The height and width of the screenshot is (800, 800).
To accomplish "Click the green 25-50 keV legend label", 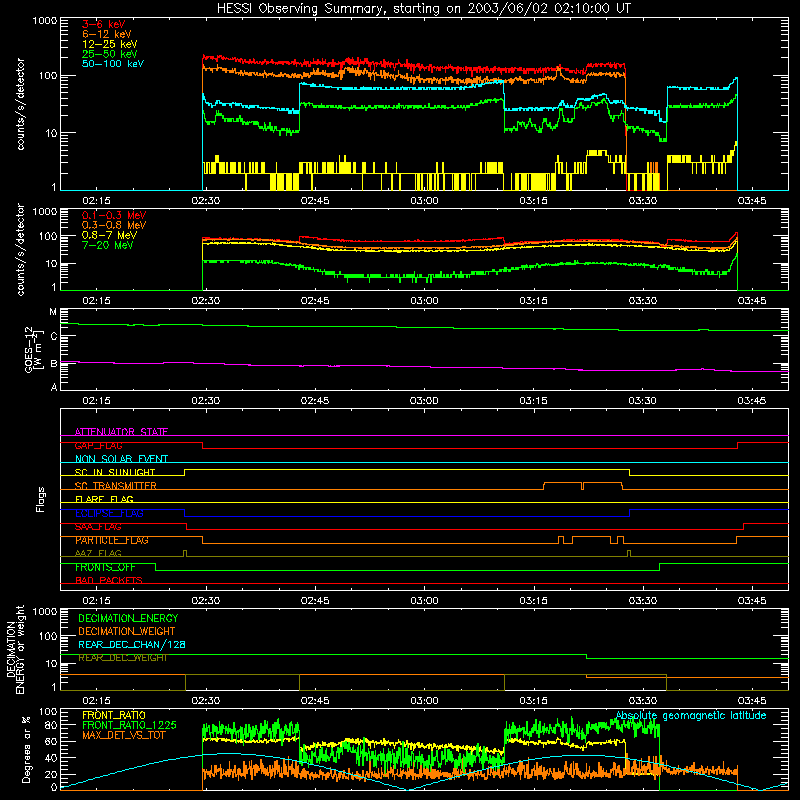I will tap(110, 54).
